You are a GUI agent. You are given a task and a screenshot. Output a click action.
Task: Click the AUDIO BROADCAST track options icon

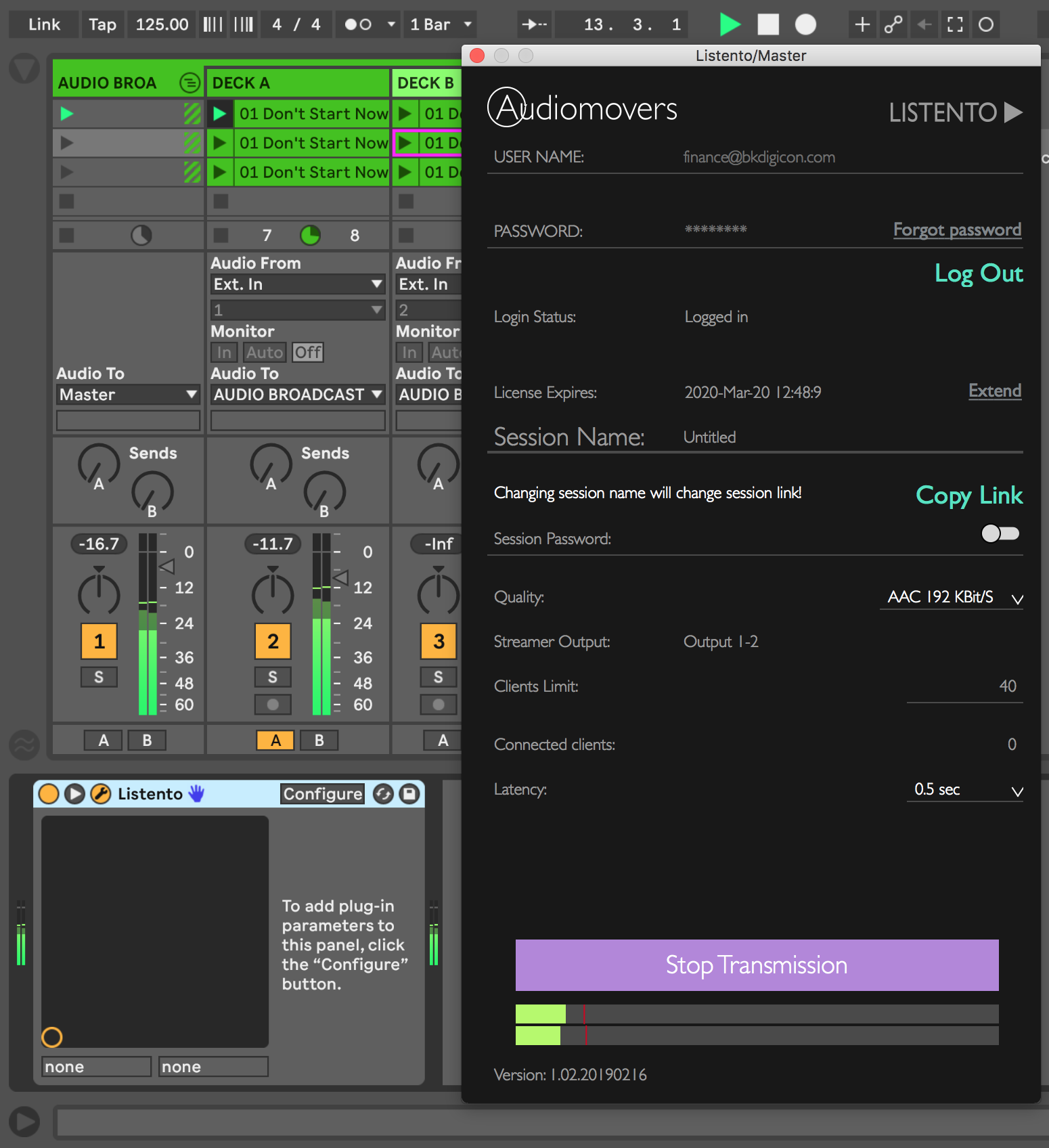click(190, 83)
